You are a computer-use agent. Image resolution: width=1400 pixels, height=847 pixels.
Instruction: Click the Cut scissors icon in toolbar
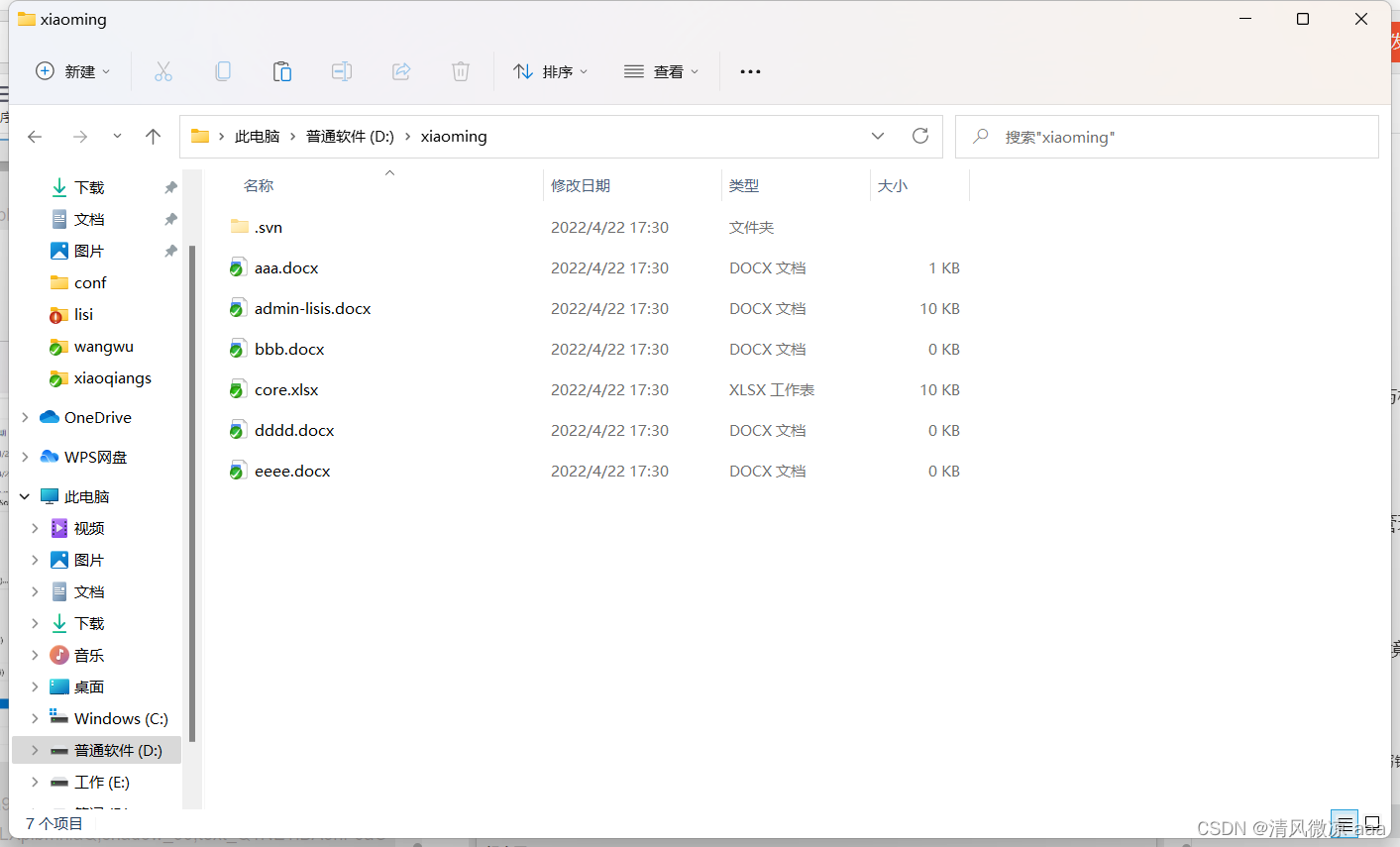pyautogui.click(x=163, y=71)
